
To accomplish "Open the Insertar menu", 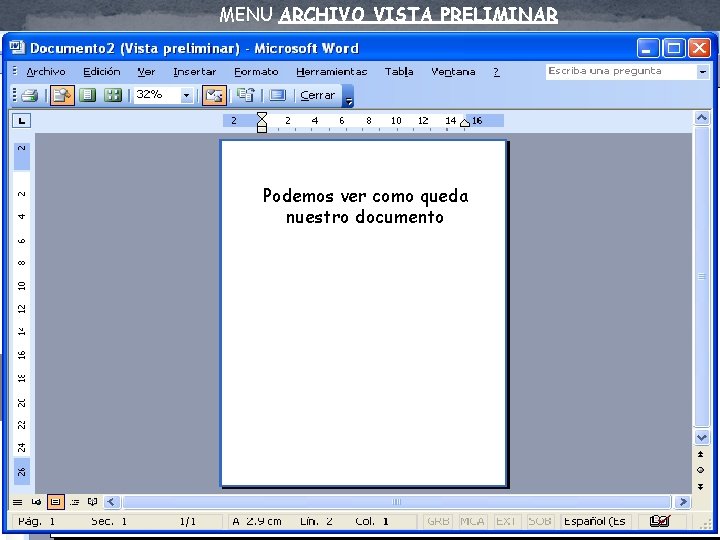I will (194, 72).
